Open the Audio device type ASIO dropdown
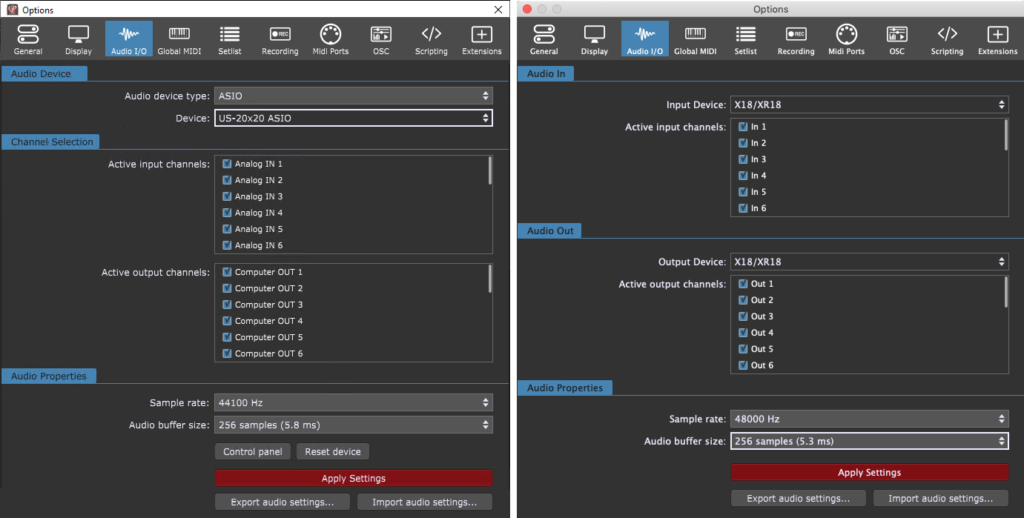 (x=353, y=96)
